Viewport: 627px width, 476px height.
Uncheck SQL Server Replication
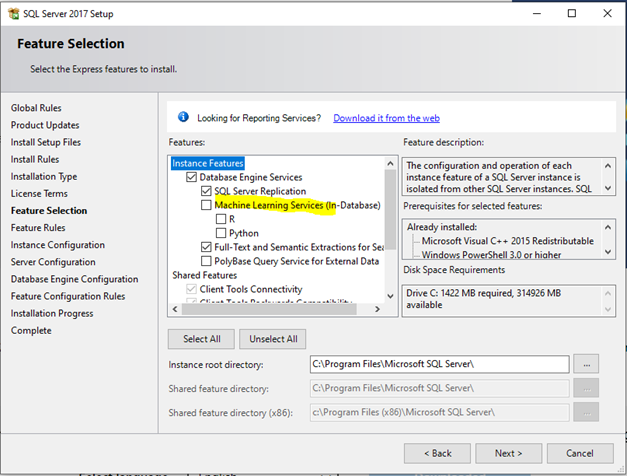coord(207,191)
